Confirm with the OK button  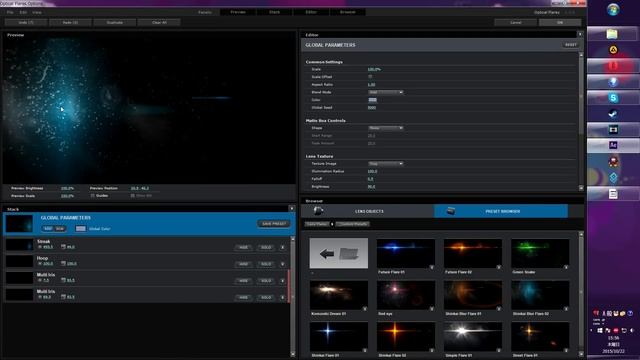point(560,22)
